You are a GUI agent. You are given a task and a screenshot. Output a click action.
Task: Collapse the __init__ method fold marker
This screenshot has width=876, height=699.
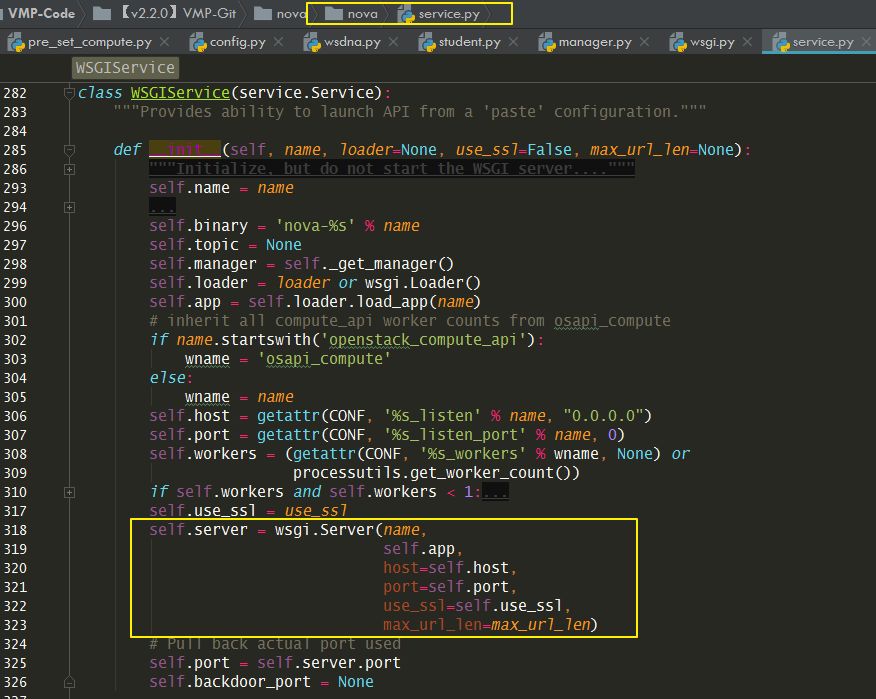[x=68, y=150]
